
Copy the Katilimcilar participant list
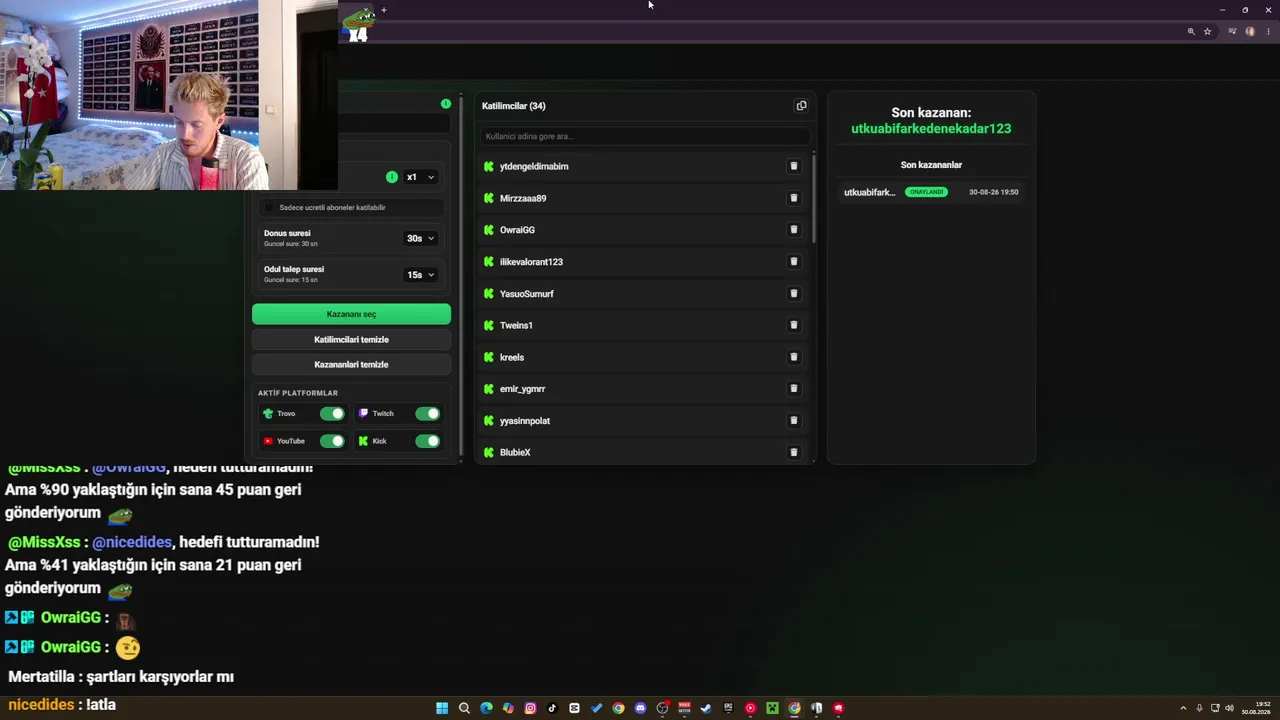(x=801, y=106)
